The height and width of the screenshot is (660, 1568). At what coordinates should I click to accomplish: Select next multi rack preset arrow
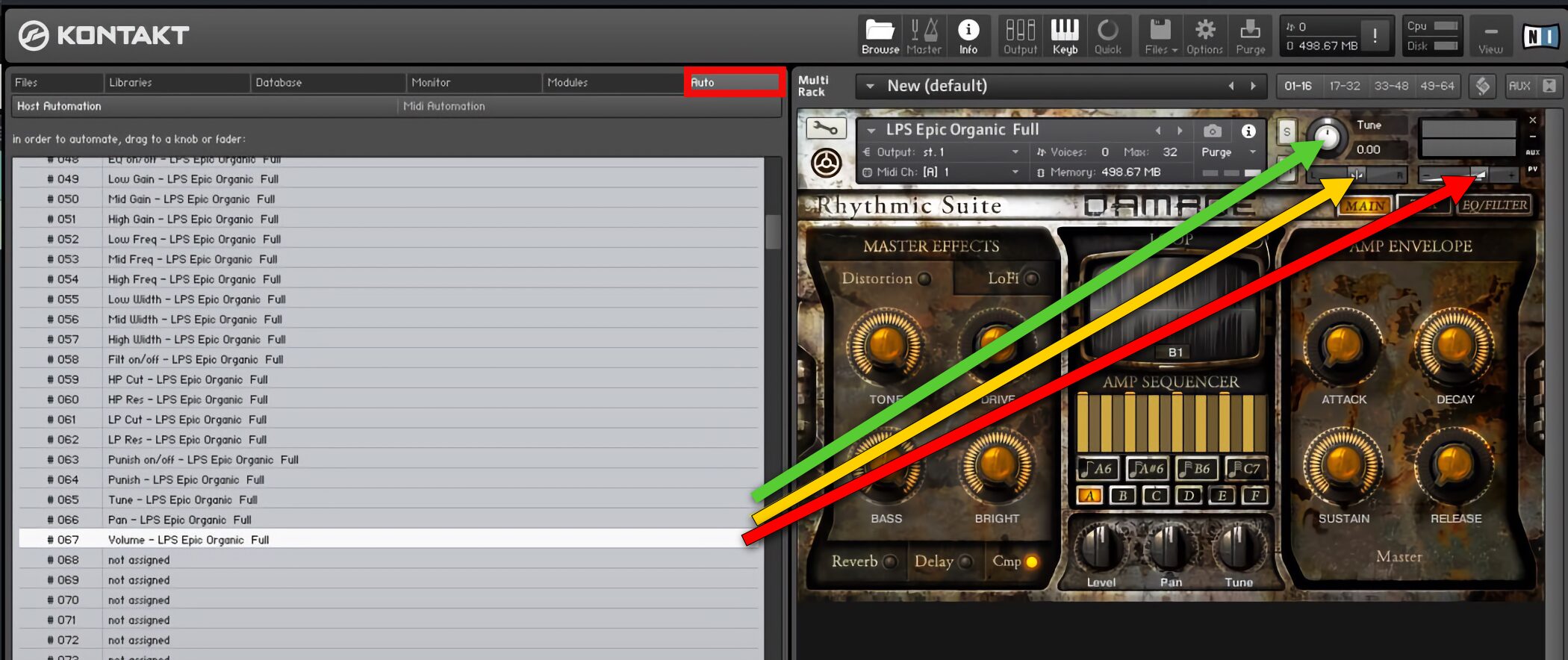coord(1253,86)
